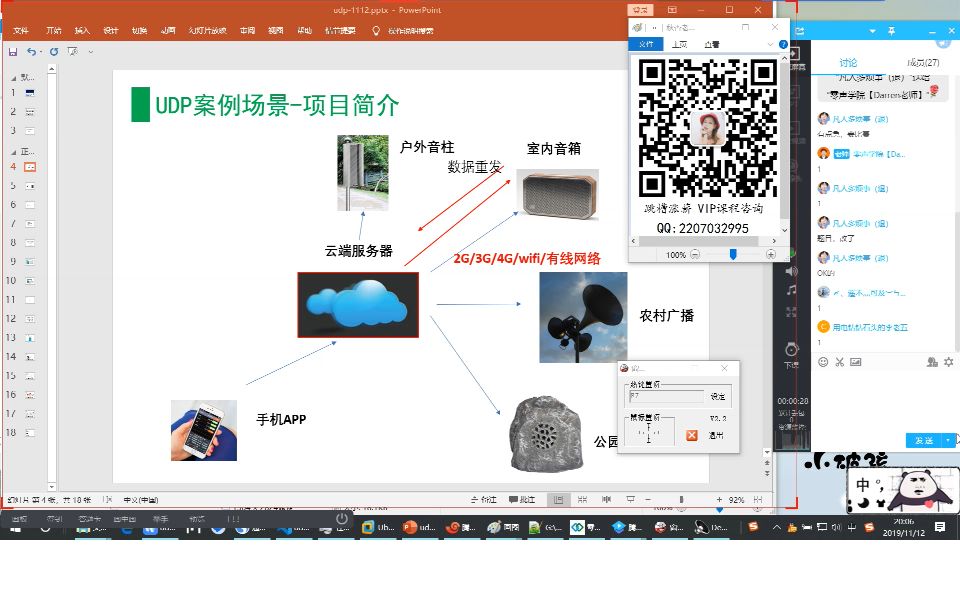Open Reading View from the status bar icon
The height and width of the screenshot is (600, 960).
click(x=606, y=497)
